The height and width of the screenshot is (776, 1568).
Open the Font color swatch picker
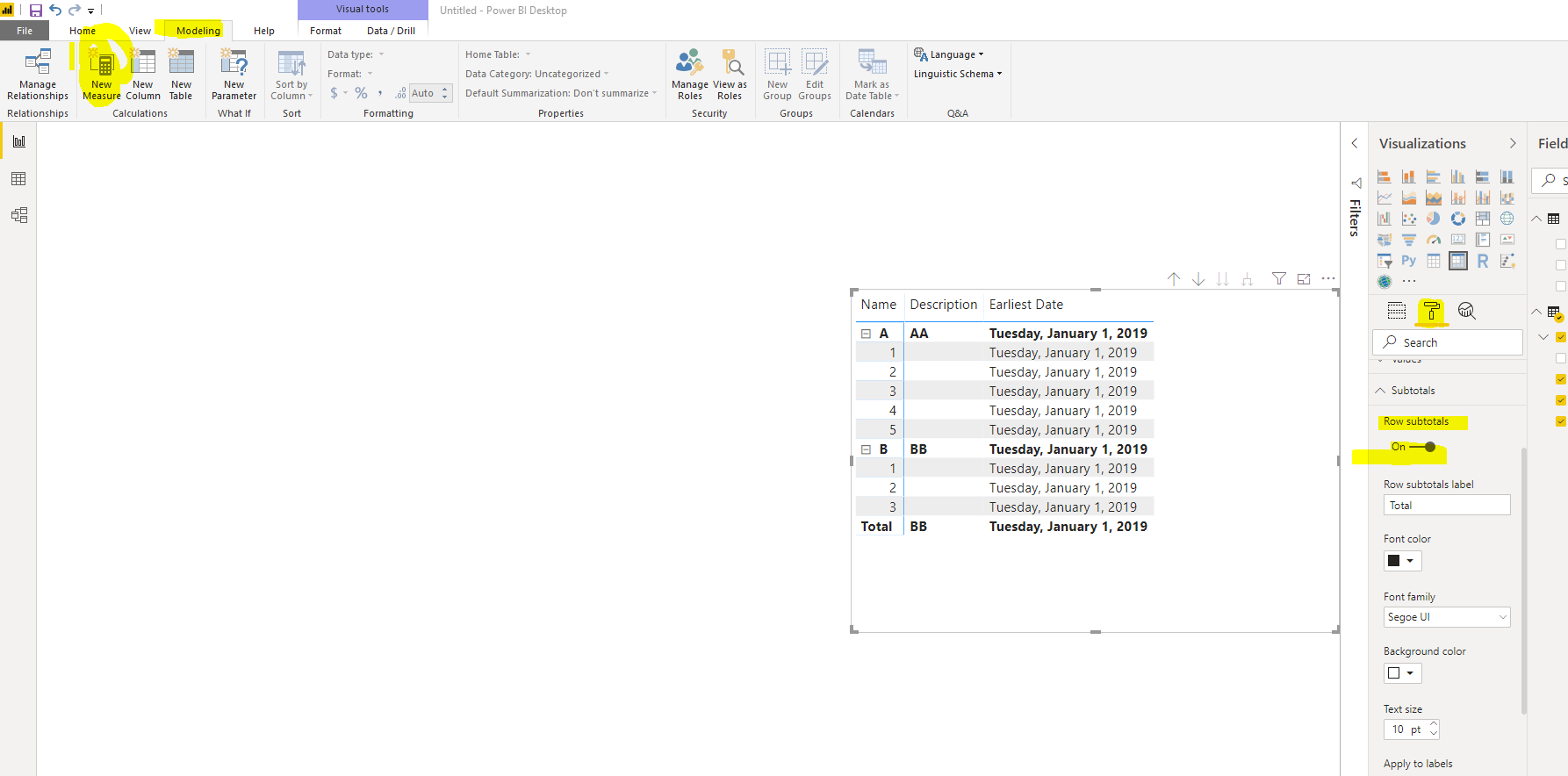click(x=1402, y=561)
